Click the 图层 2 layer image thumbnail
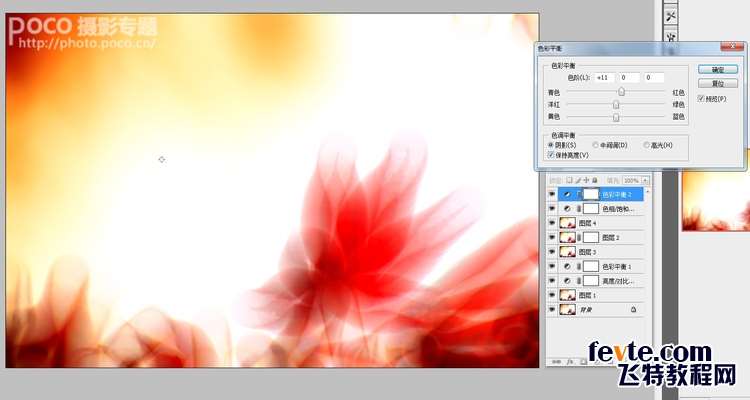The width and height of the screenshot is (750, 400). click(x=568, y=237)
